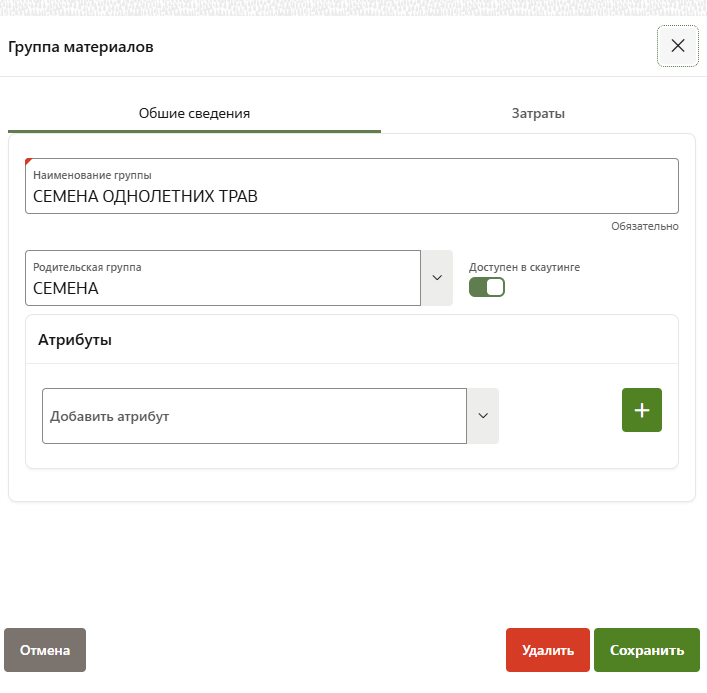Click the Обязательно hint text
Screen dimensions: 707x693
(645, 227)
